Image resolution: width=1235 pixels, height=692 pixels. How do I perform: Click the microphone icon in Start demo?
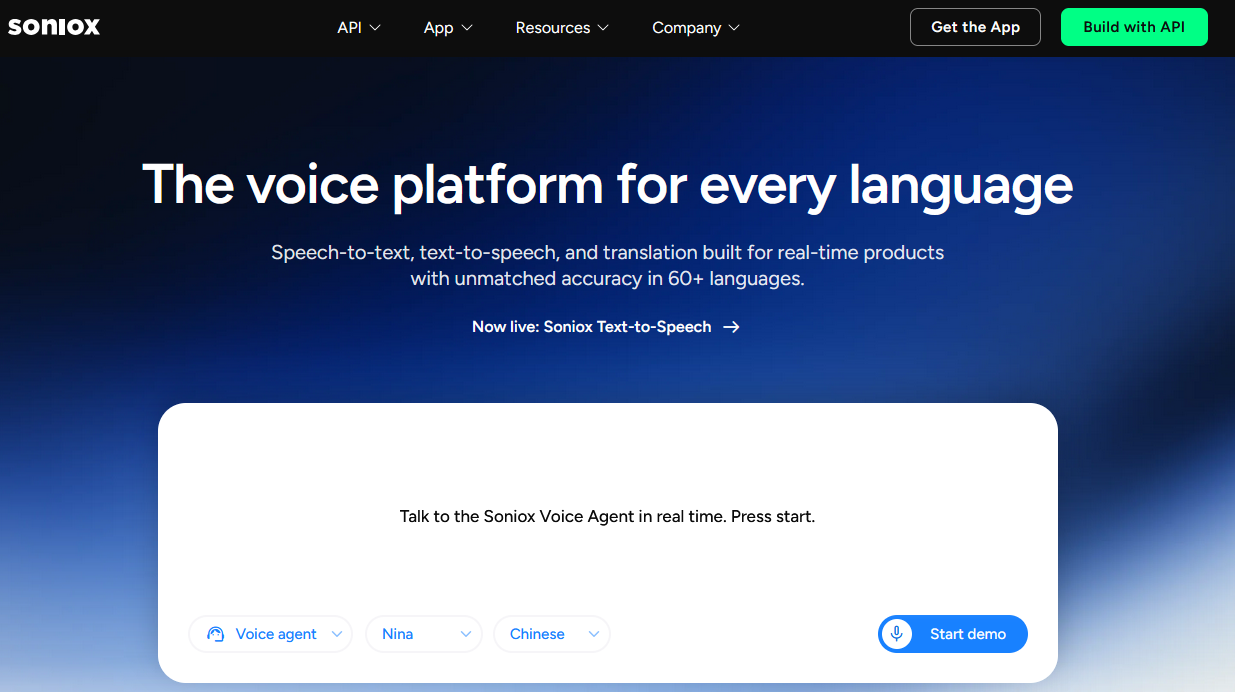[x=897, y=634]
